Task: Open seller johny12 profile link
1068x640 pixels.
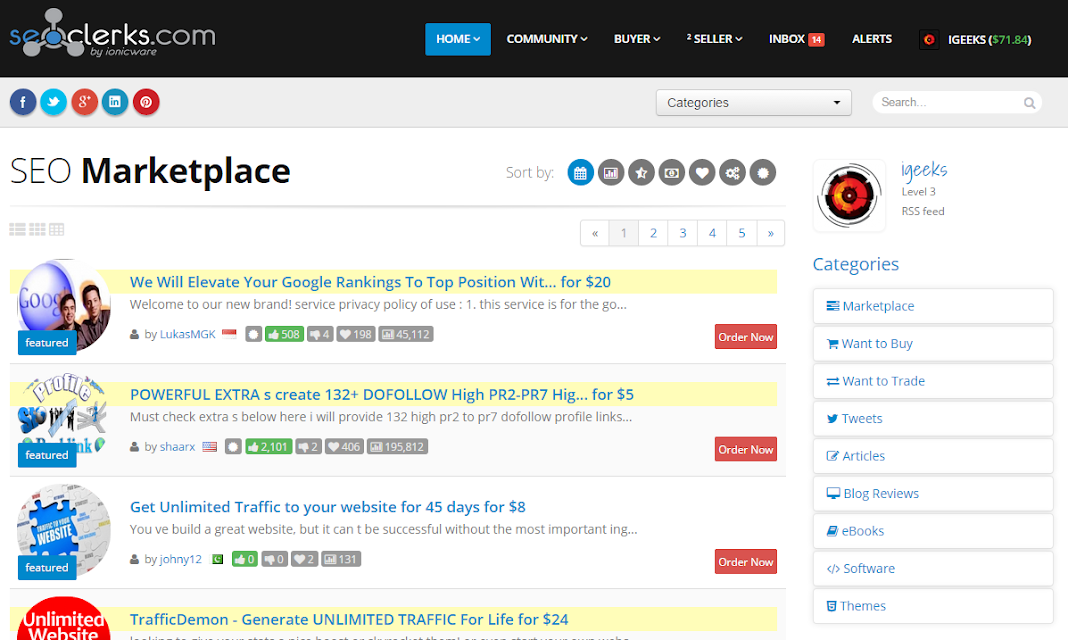Action: [x=180, y=559]
